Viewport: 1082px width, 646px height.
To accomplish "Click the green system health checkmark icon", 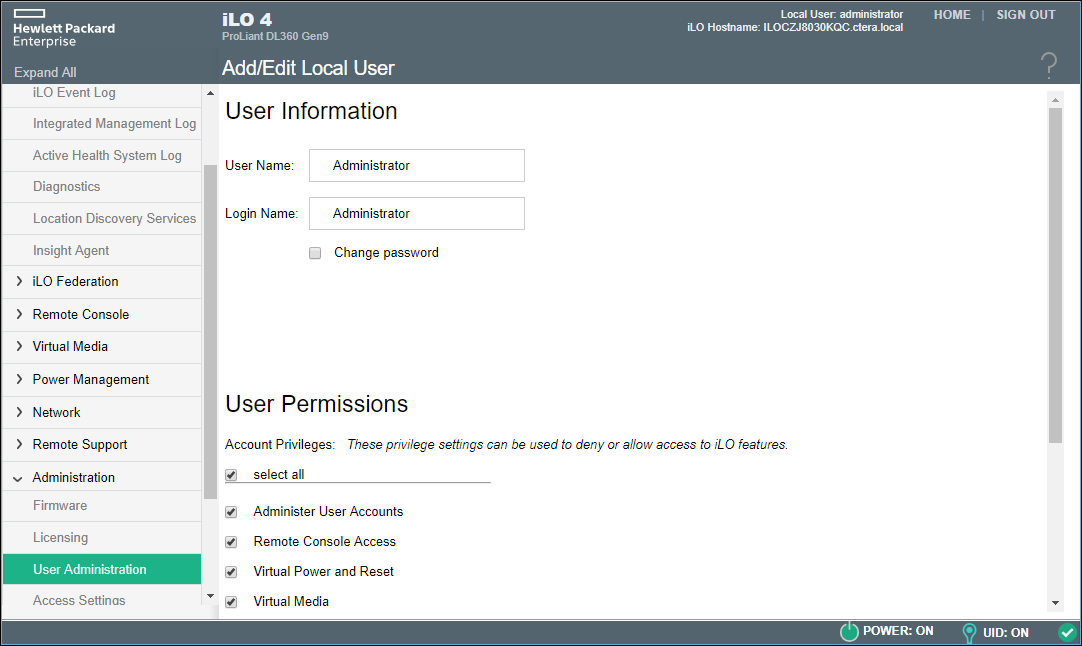I will pos(1068,632).
